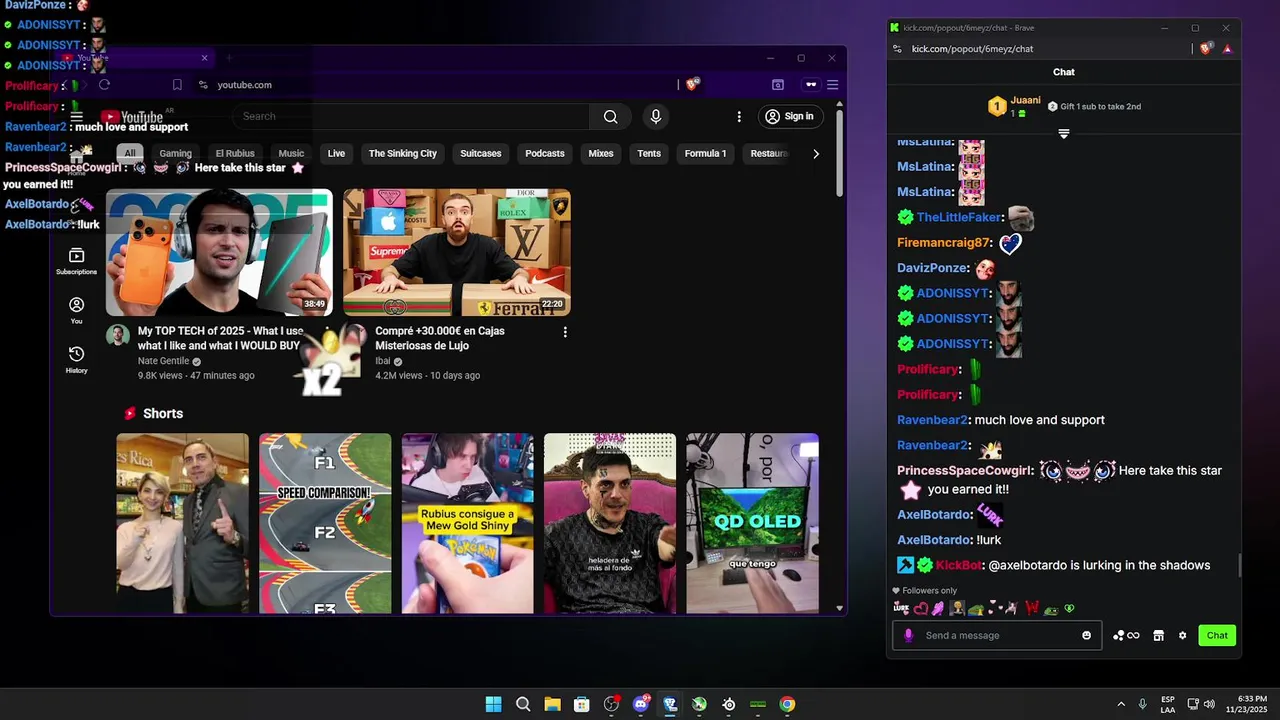Click the Send a message field
The width and height of the screenshot is (1280, 720).
[998, 635]
